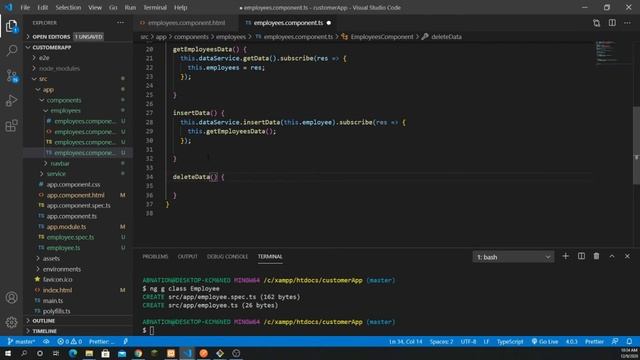Open Chrome from the taskbar

click(138, 353)
